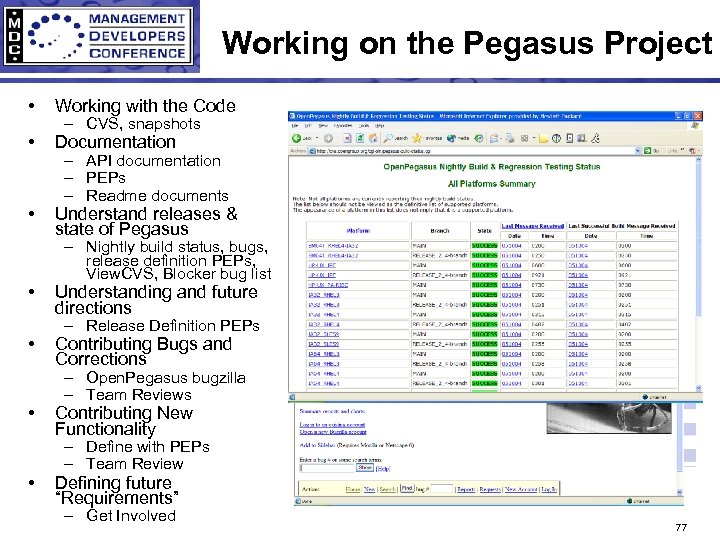The width and height of the screenshot is (720, 540).
Task: Open the File menu in Internet Explorer
Action: pos(295,125)
